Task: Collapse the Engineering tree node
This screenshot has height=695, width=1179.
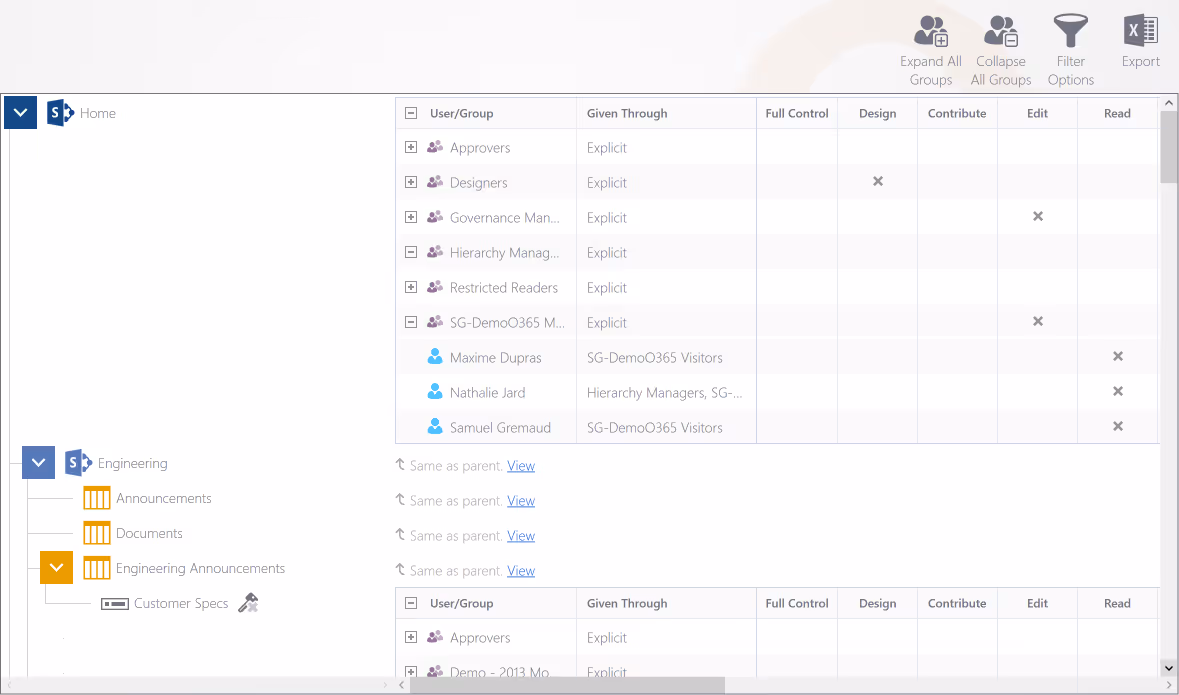Action: click(38, 463)
